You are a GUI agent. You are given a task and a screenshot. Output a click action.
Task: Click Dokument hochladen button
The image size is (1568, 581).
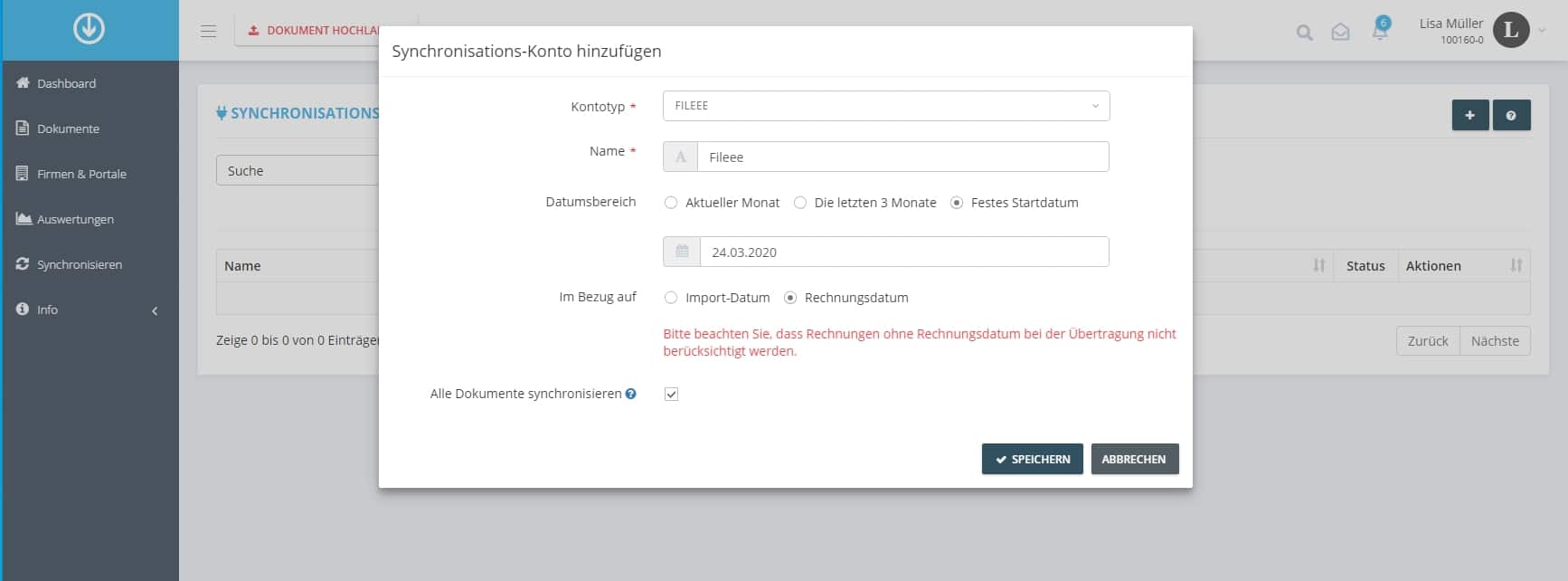(307, 30)
